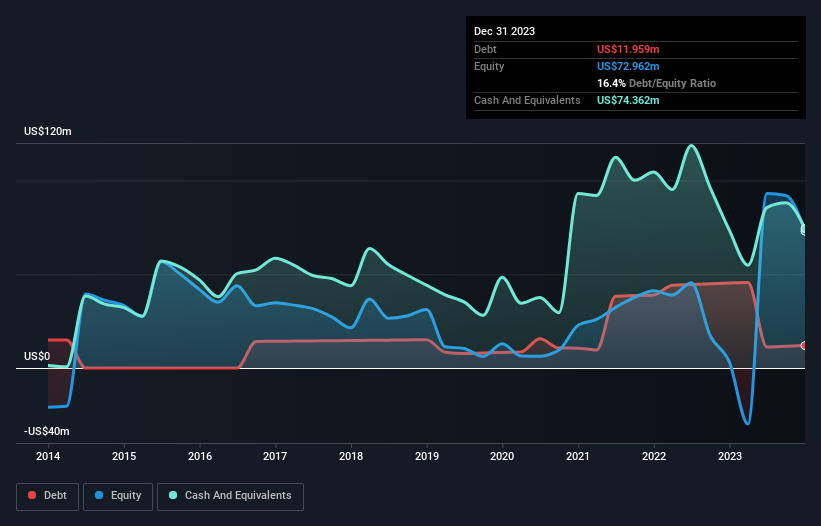
Task: Click the US$11.959m debt value
Action: click(628, 49)
